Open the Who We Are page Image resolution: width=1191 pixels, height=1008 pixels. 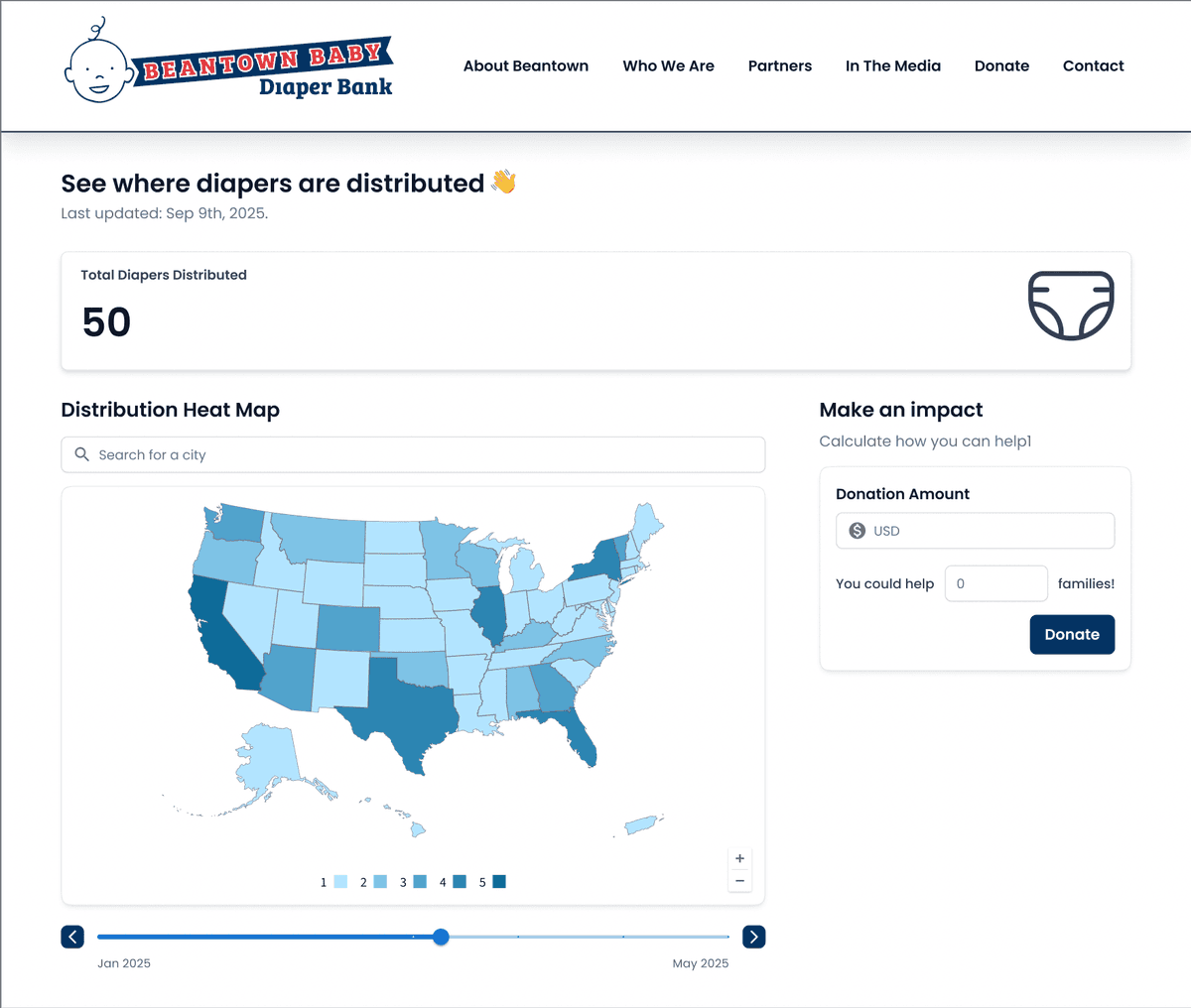[x=668, y=65]
